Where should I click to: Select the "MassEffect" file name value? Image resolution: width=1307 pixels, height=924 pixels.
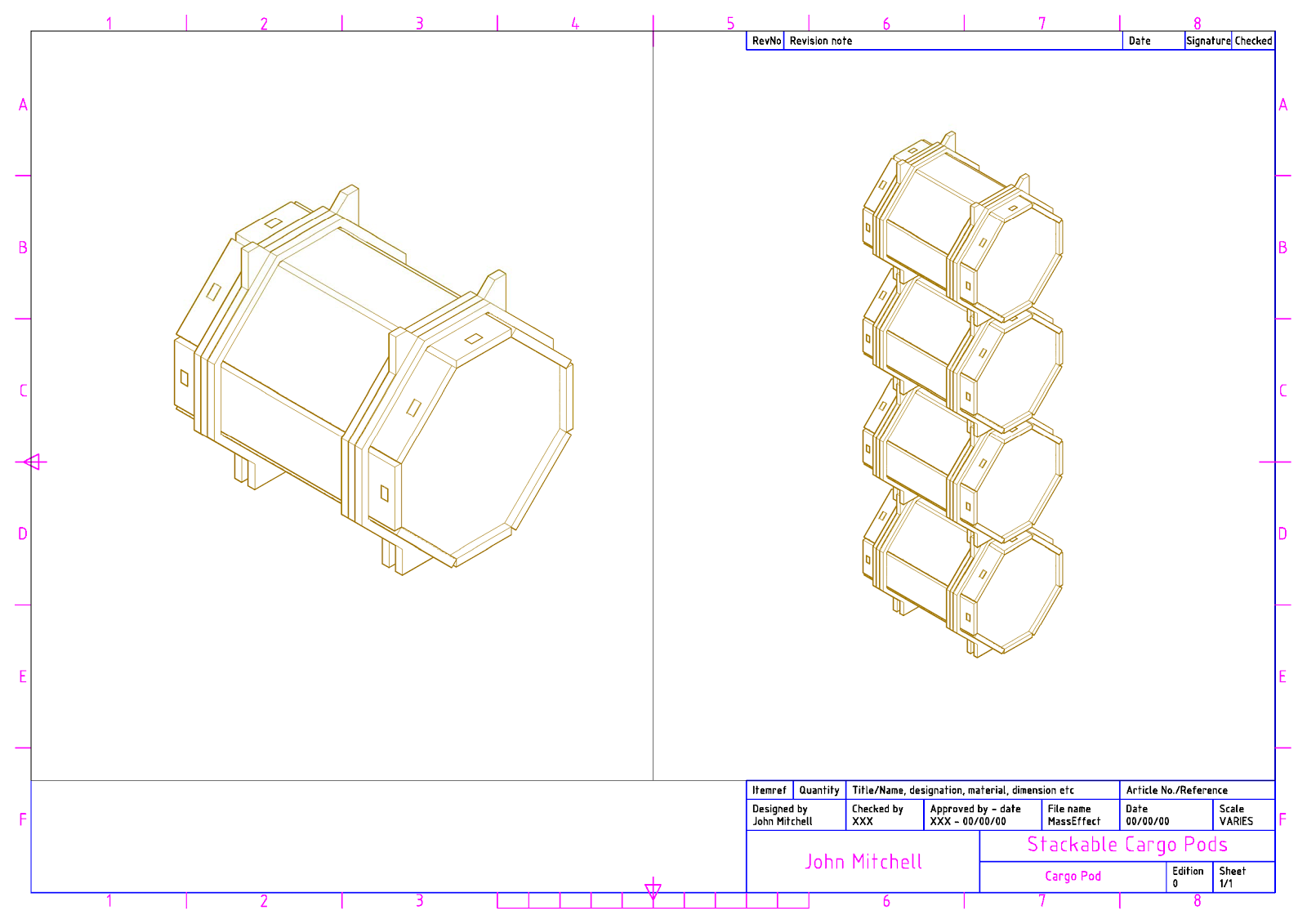tap(1074, 821)
